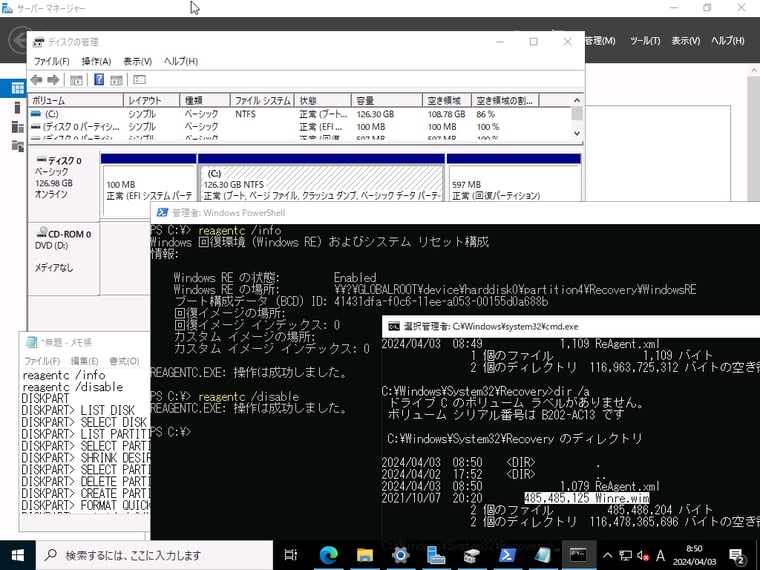Click Notepad window title bar
Screen dimensions: 760x570
[x=85, y=342]
